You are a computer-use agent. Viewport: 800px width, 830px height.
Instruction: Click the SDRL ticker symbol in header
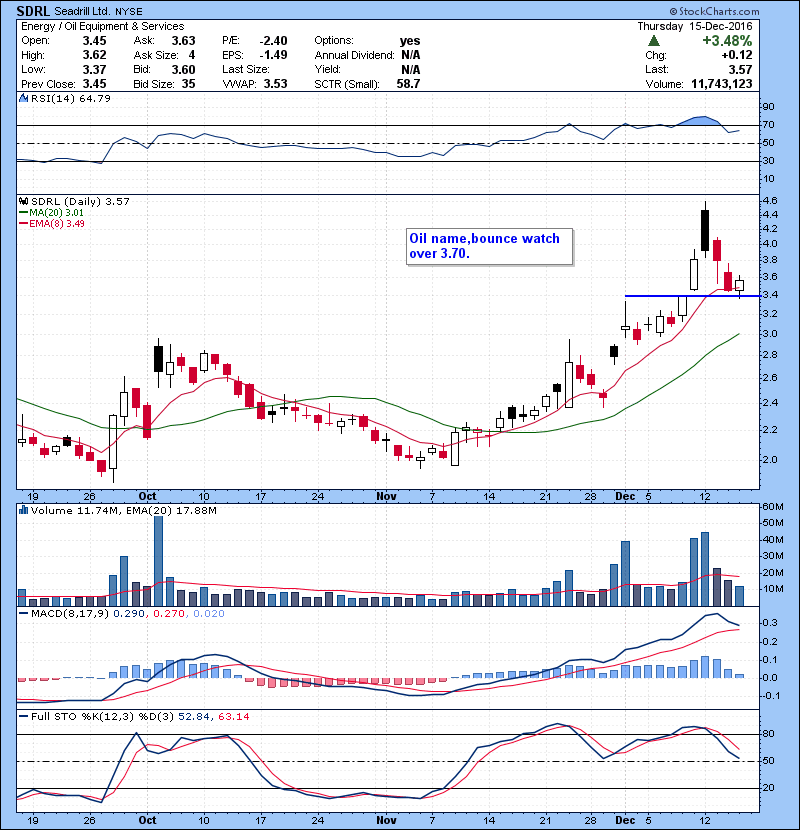(x=34, y=11)
